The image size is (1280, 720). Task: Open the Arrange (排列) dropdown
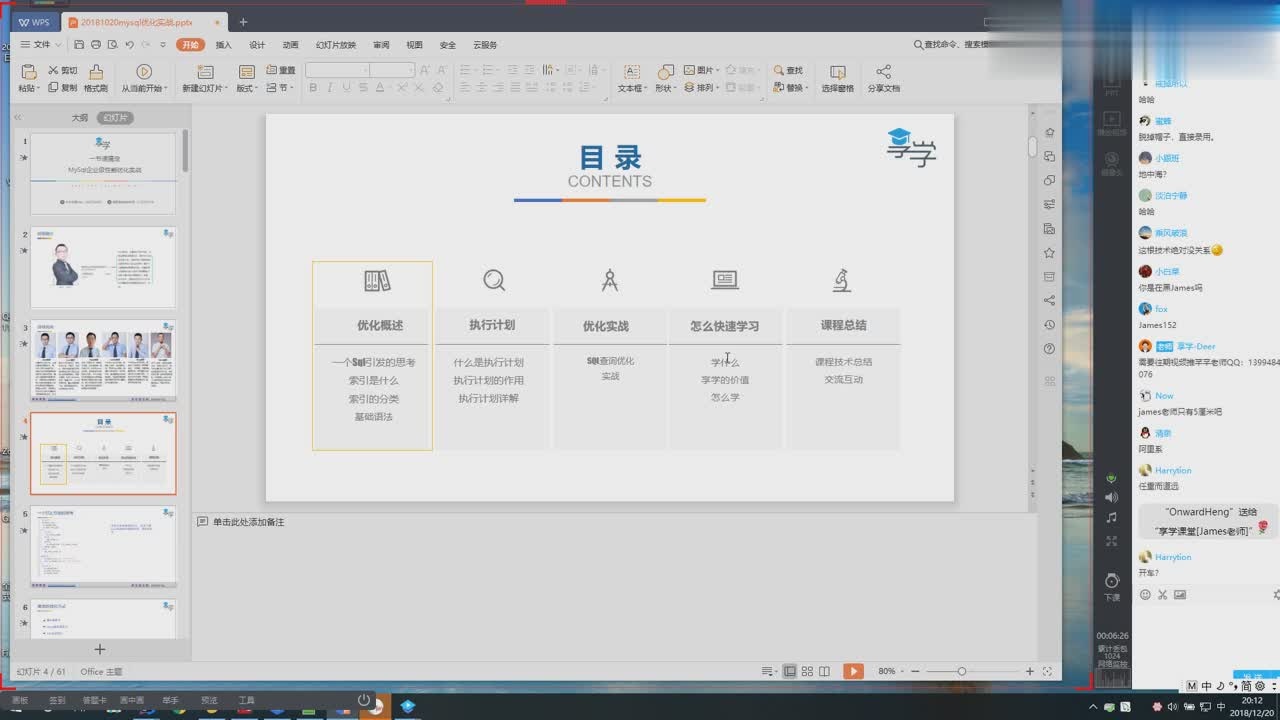[702, 88]
